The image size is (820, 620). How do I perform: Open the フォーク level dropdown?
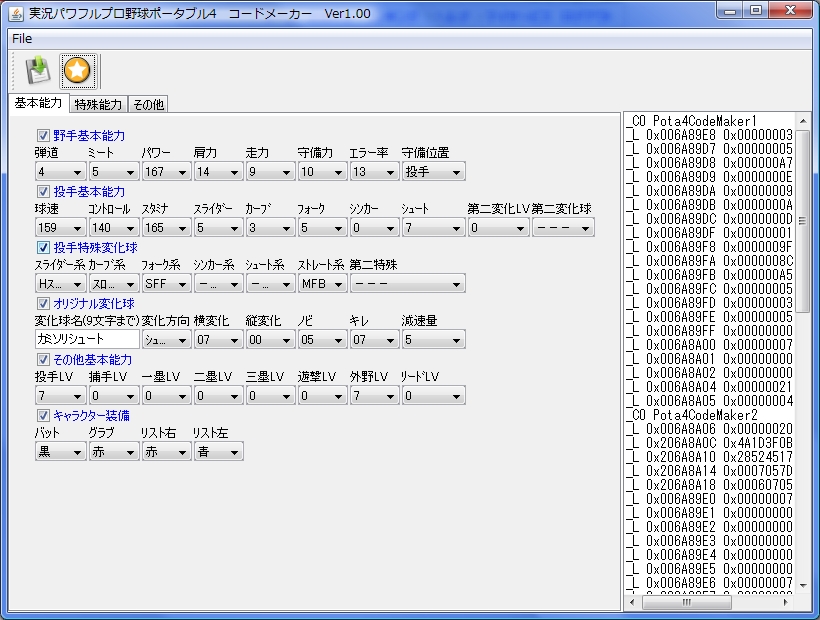[322, 227]
